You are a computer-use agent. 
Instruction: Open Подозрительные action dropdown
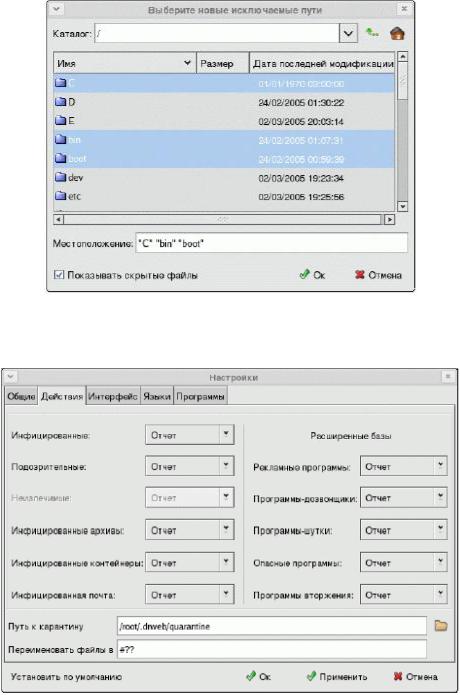(226, 466)
